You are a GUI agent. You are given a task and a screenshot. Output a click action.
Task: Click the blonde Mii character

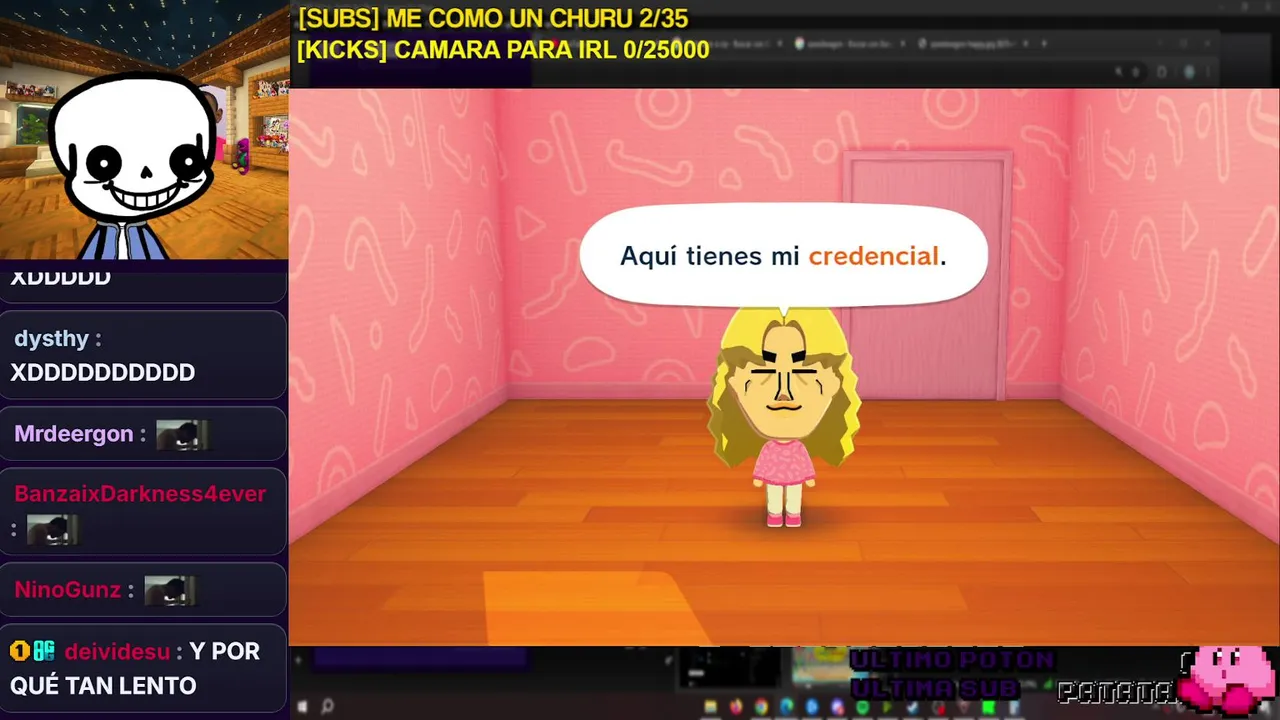(x=785, y=418)
